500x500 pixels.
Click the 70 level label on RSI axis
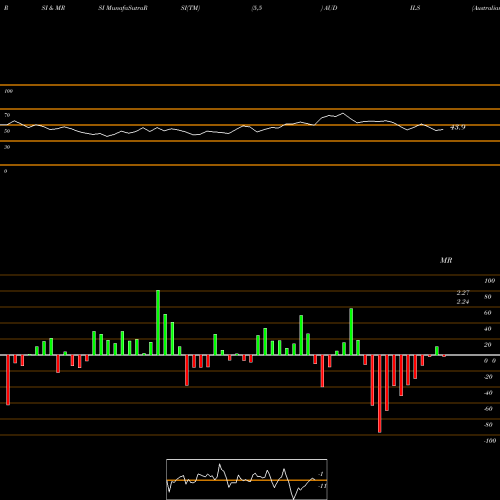[x=7, y=115]
